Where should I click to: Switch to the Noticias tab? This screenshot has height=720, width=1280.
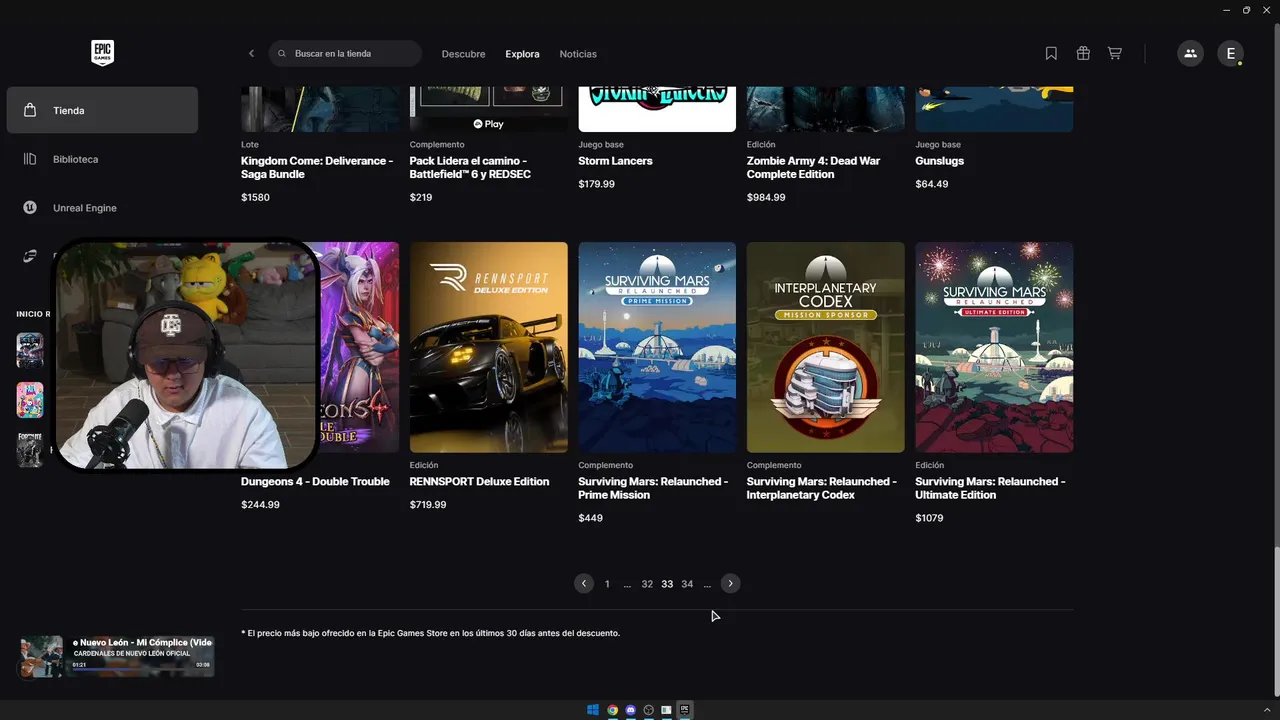(x=578, y=54)
